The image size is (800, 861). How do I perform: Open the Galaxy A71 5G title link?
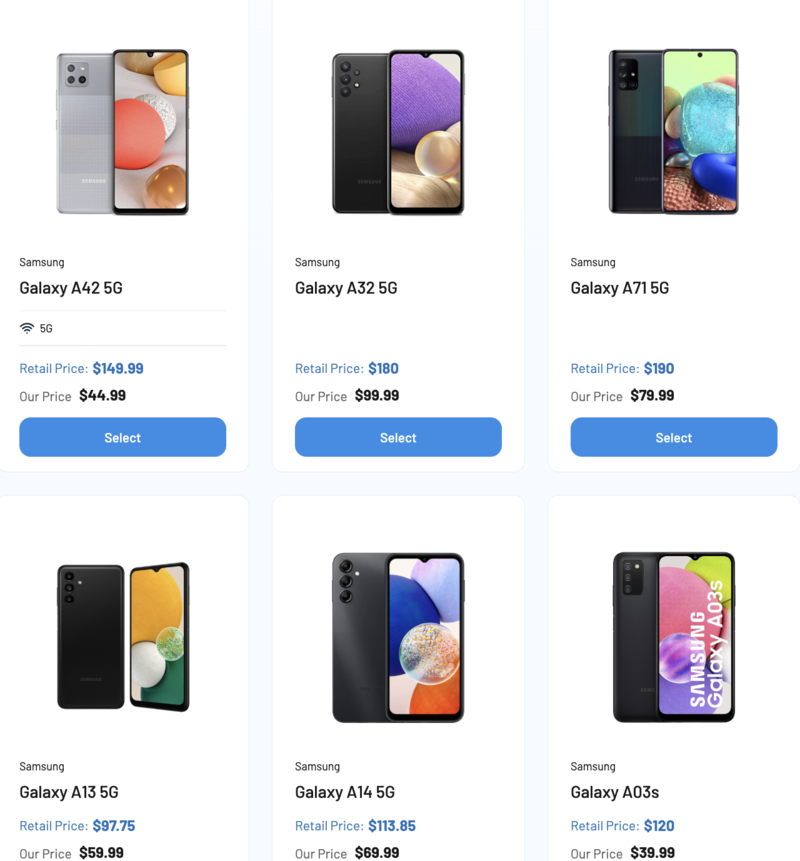point(620,288)
